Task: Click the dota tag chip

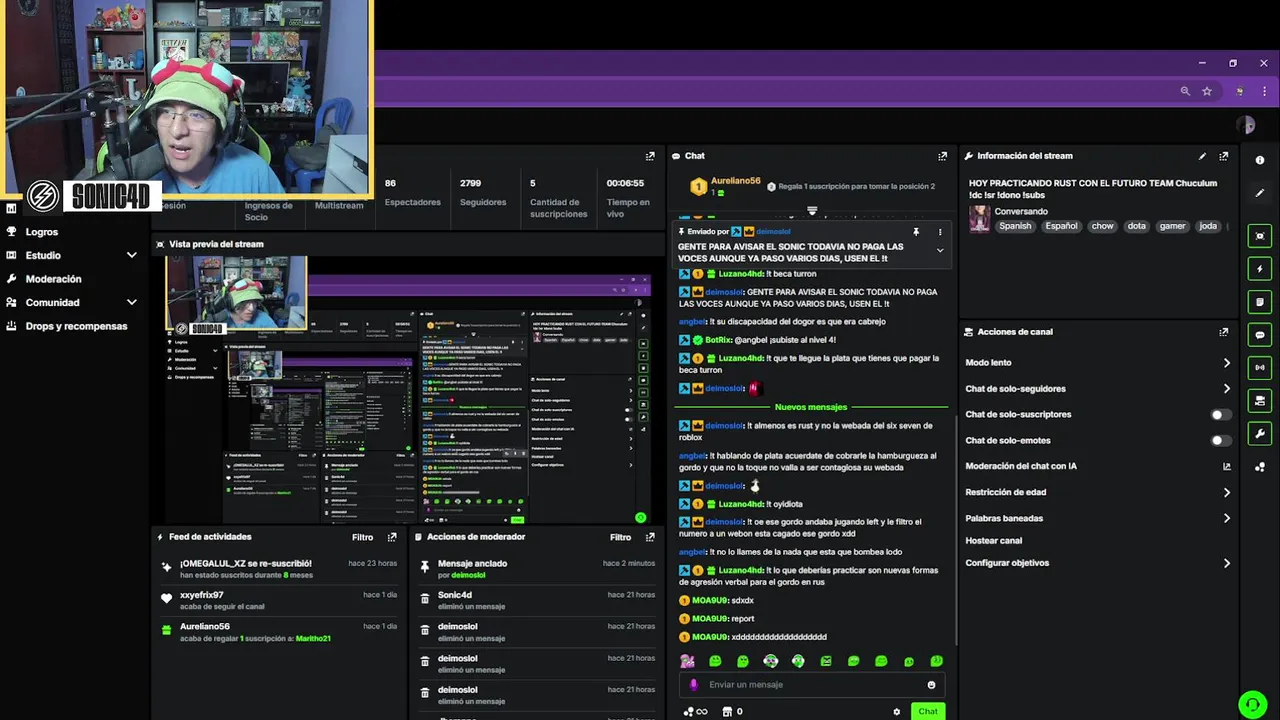Action: (x=1136, y=226)
